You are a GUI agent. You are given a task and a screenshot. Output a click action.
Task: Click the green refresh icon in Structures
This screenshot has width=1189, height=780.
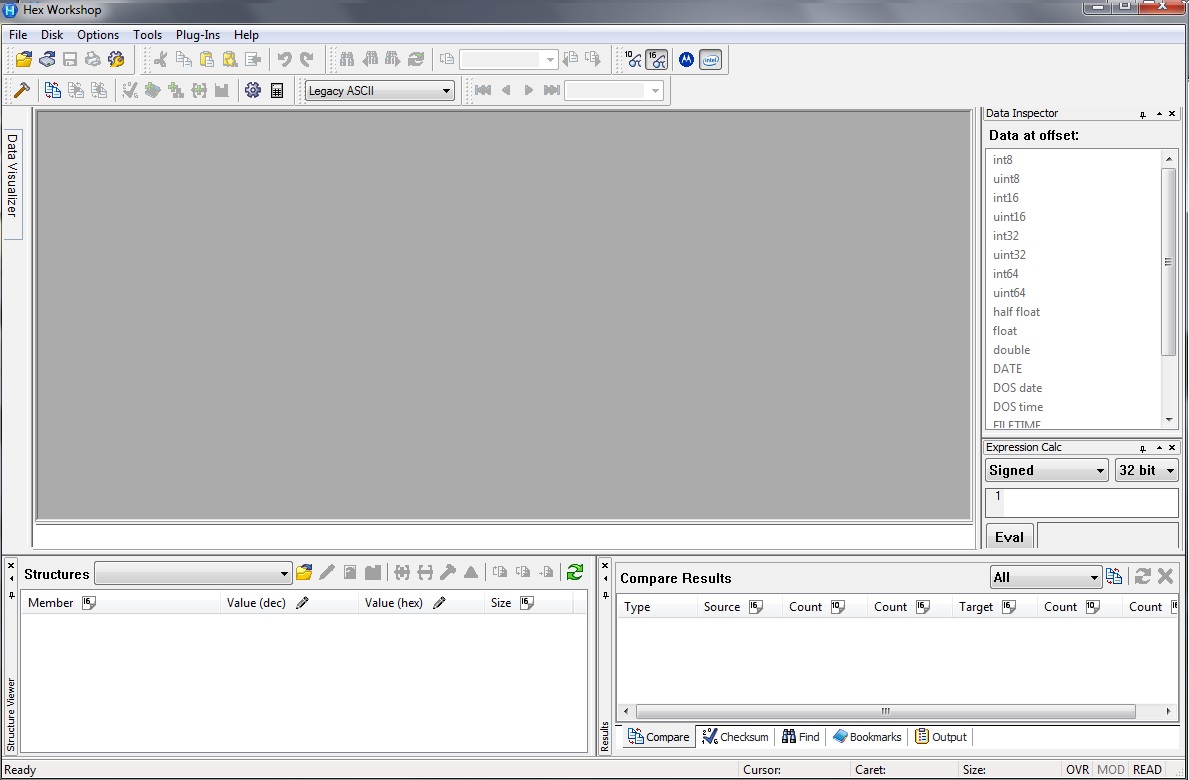pos(574,573)
